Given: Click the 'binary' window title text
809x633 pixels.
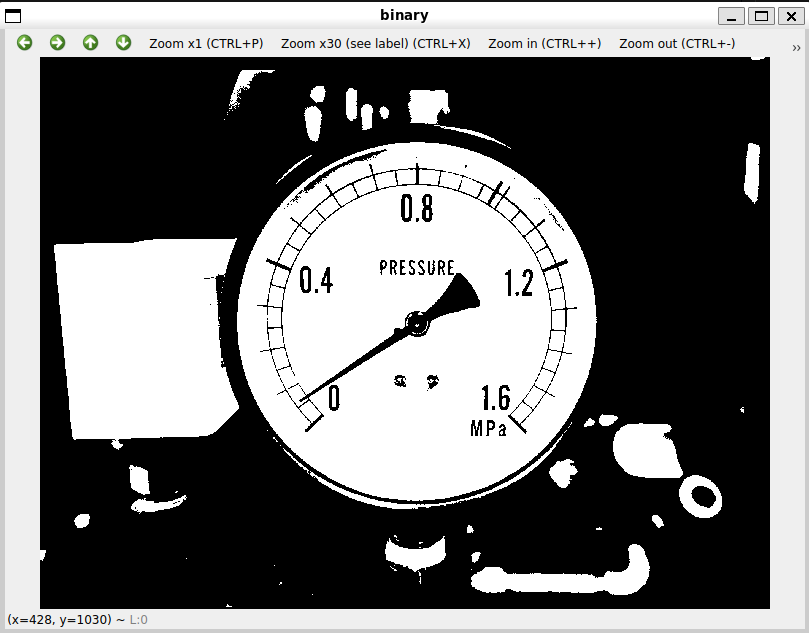Looking at the screenshot, I should [404, 15].
